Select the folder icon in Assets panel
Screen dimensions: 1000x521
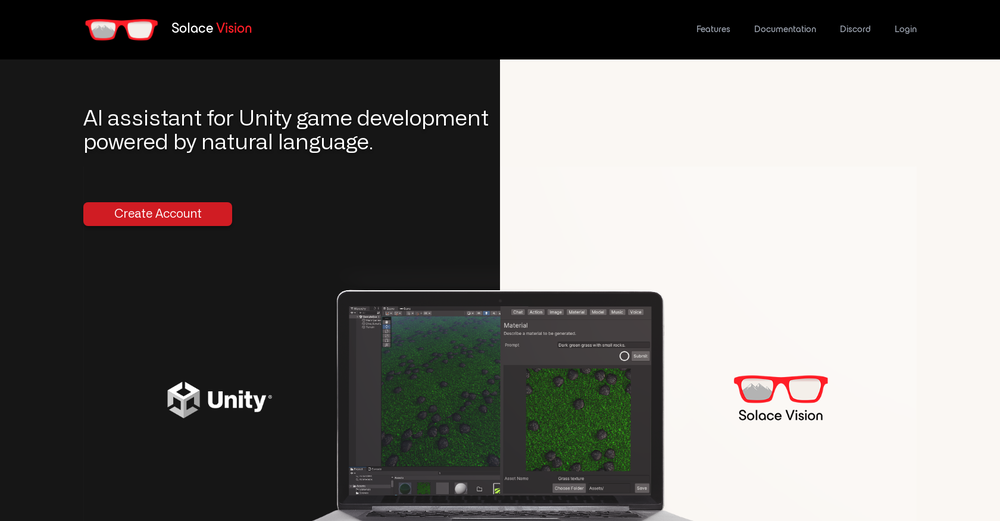[479, 489]
